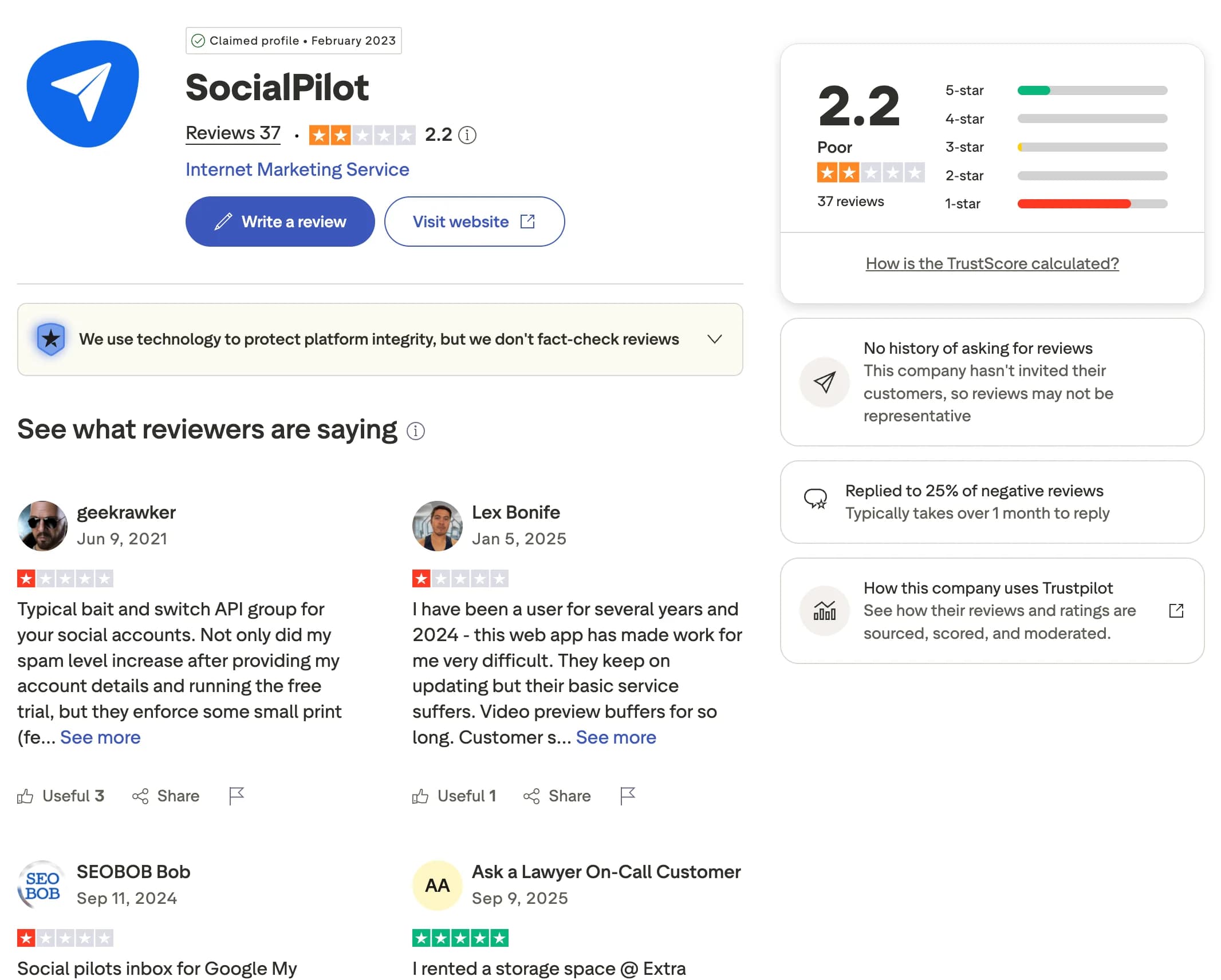Click the 37 reviews text in score card
1221x980 pixels.
point(850,201)
